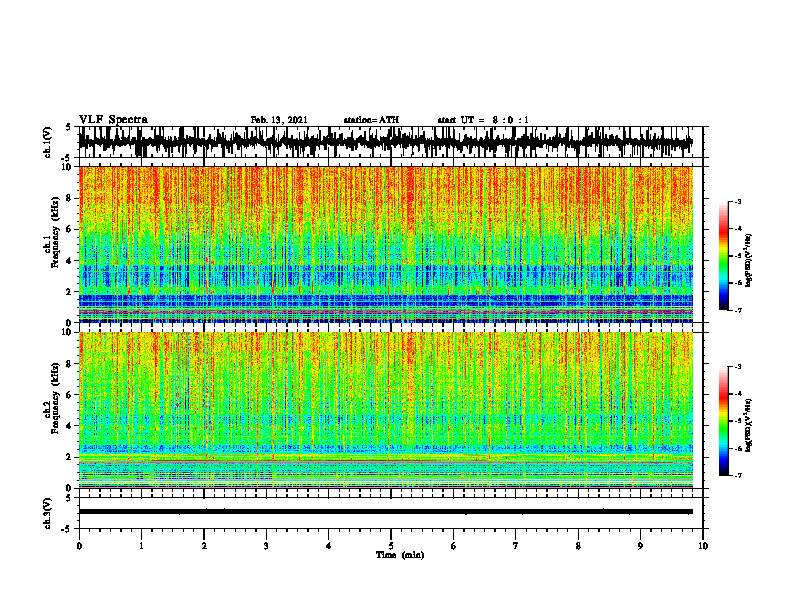
Task: Click time axis tick label '8'
Action: [578, 546]
